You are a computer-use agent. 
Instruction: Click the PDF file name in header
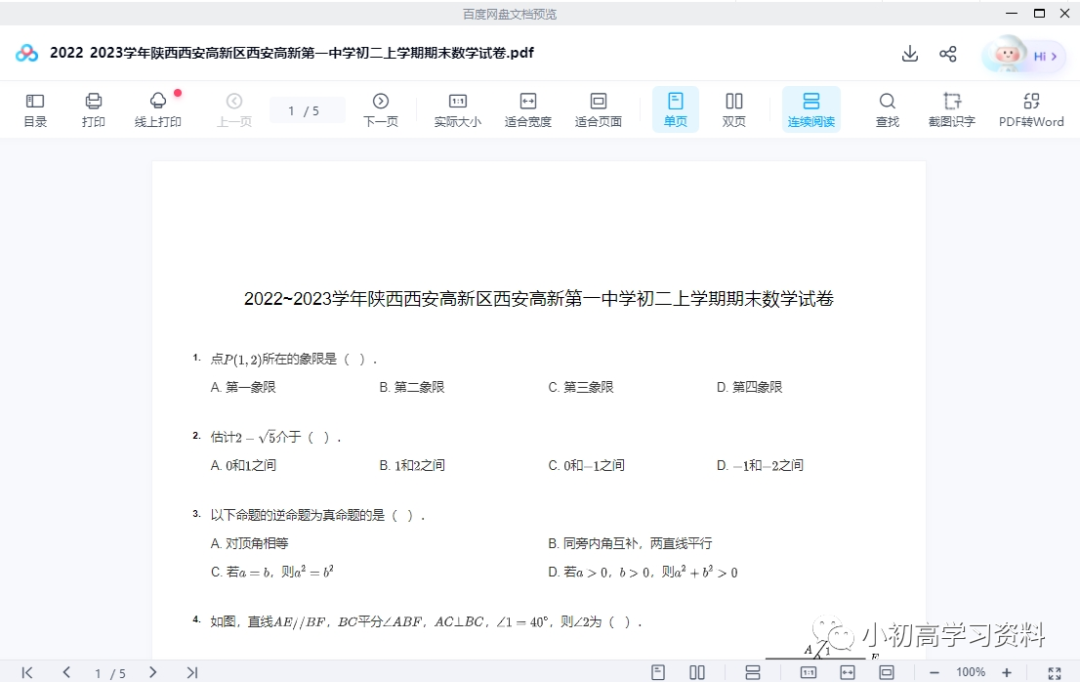point(291,53)
